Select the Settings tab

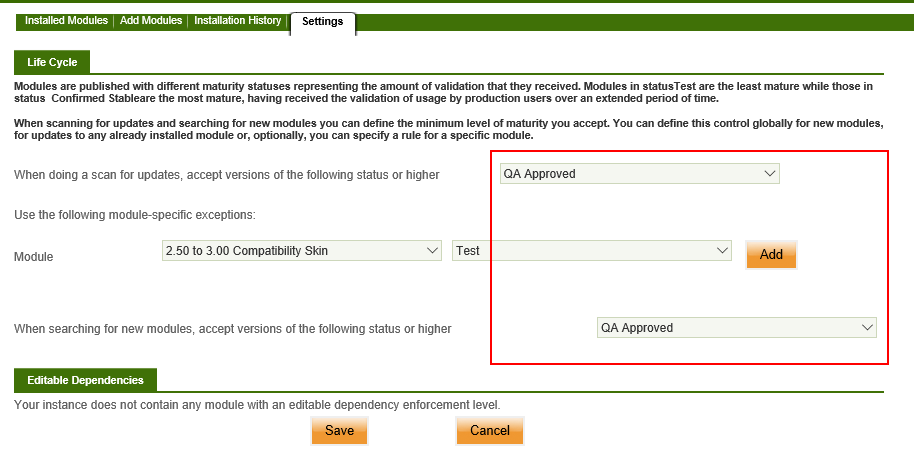point(322,21)
